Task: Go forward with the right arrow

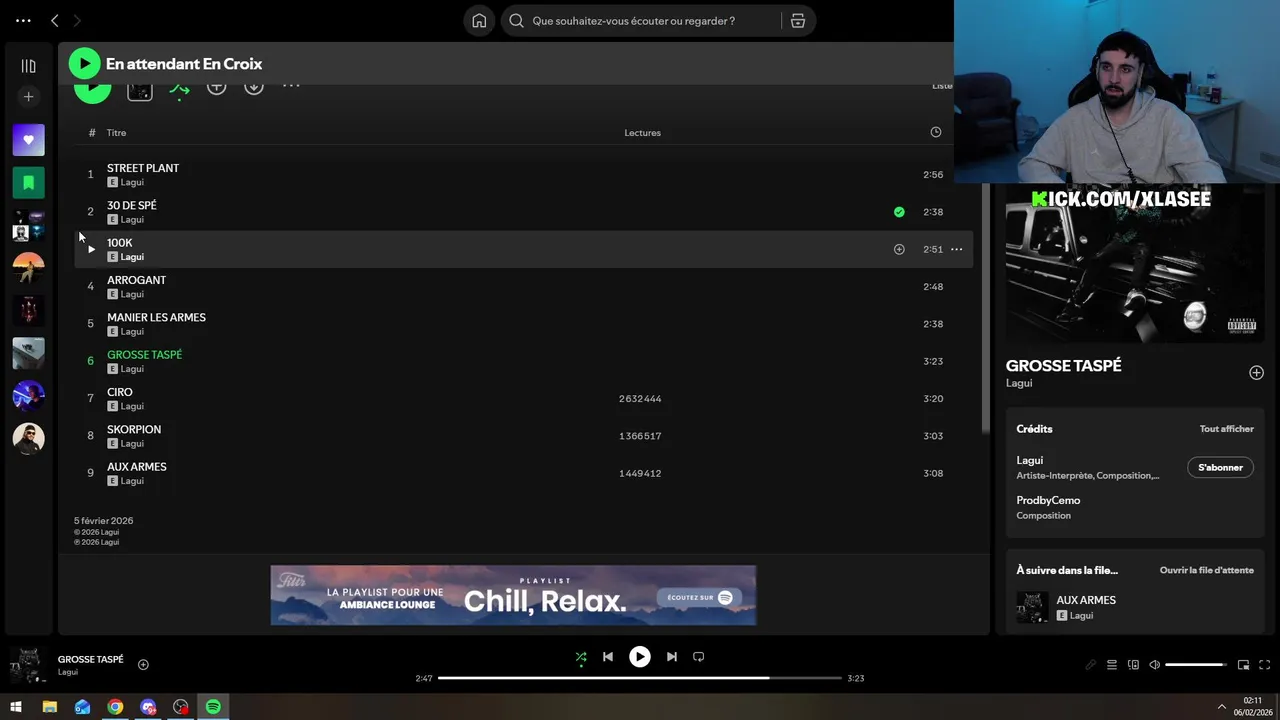Action: coord(77,20)
